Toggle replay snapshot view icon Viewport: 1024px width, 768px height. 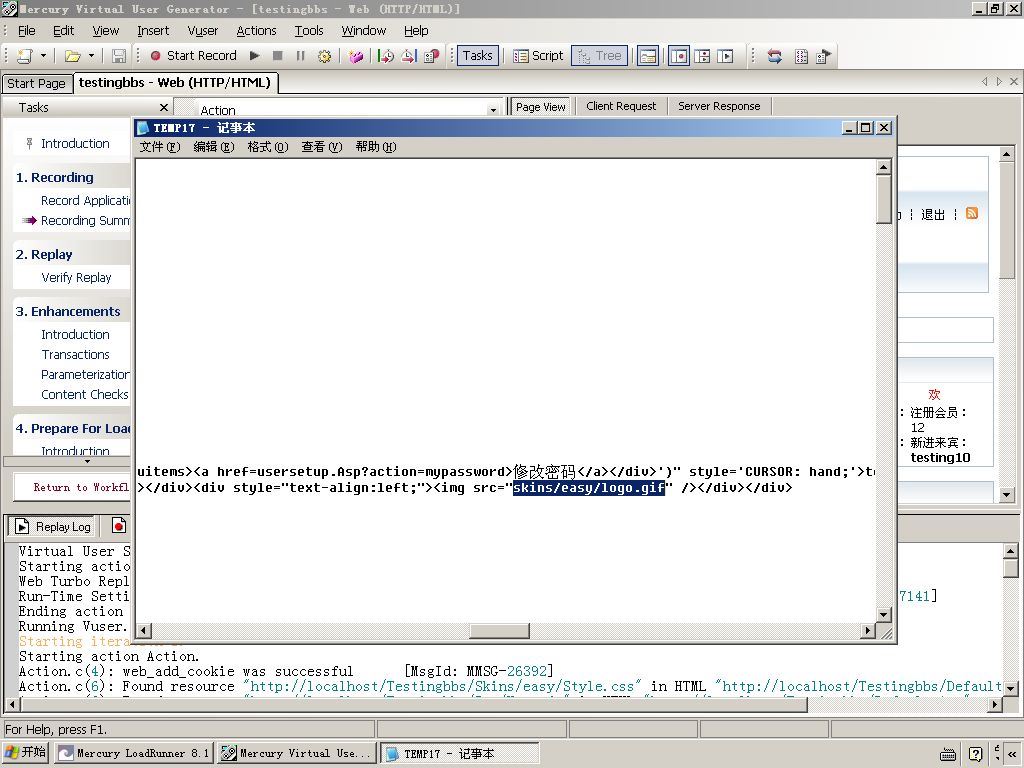(x=725, y=56)
